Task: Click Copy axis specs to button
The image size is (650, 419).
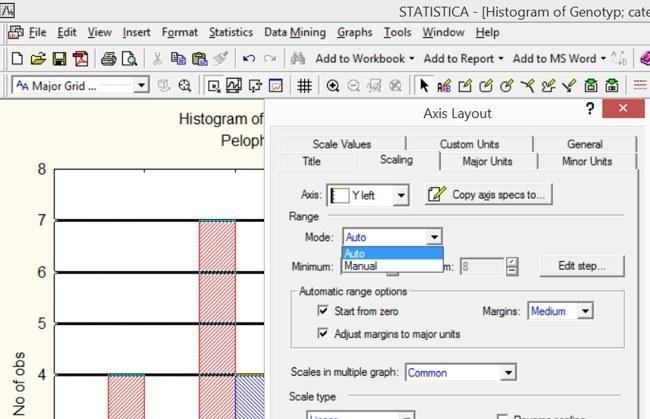Action: [x=489, y=194]
